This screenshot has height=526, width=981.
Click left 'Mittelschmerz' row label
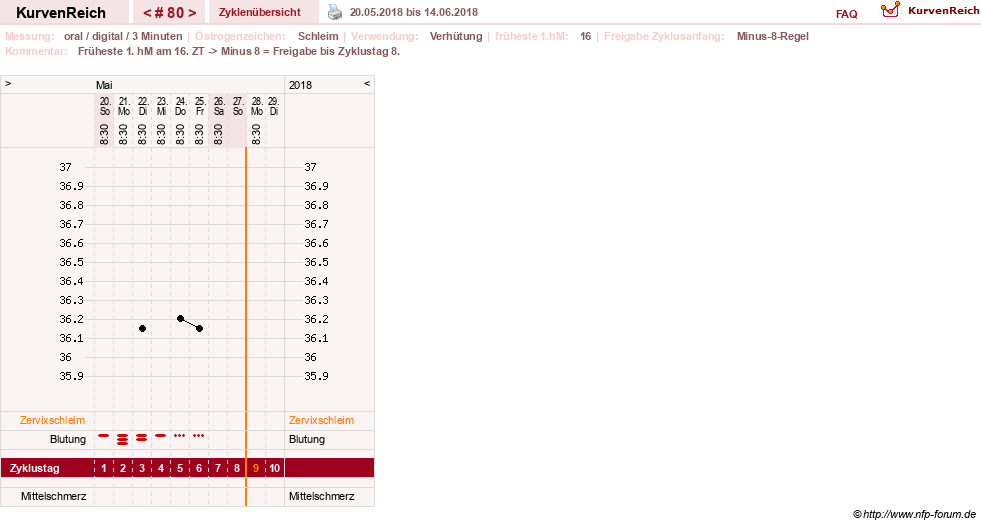click(53, 496)
